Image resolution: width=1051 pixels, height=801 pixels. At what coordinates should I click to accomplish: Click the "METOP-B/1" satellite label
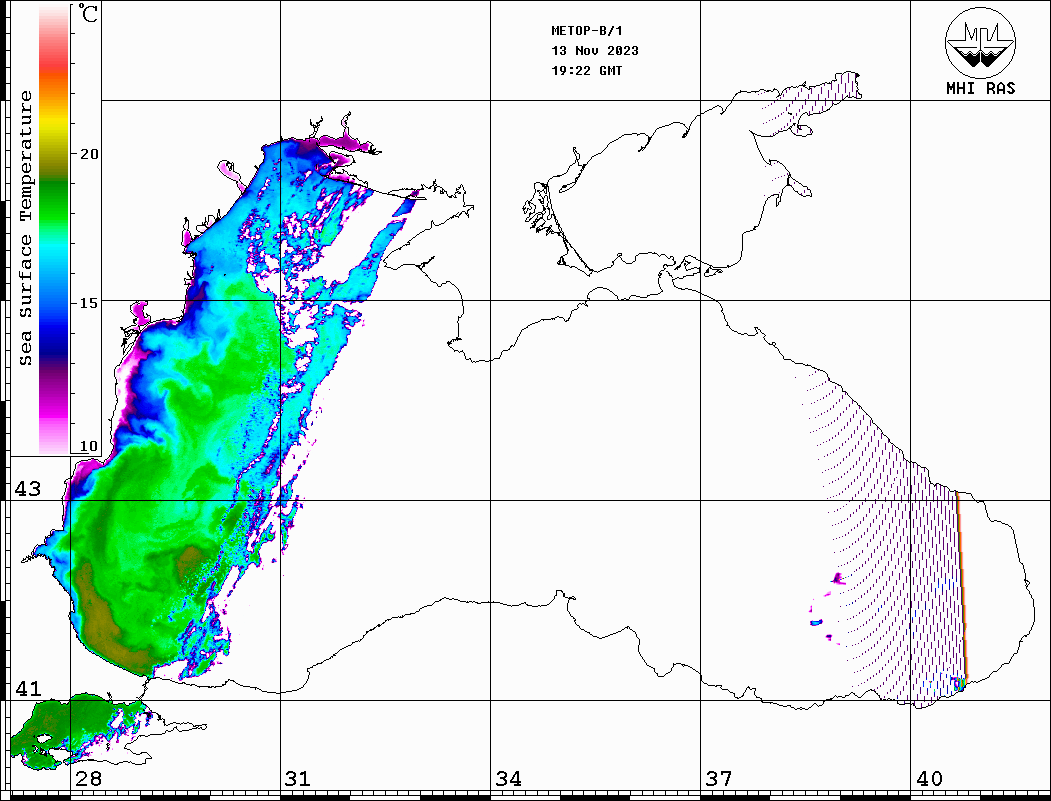pos(586,31)
